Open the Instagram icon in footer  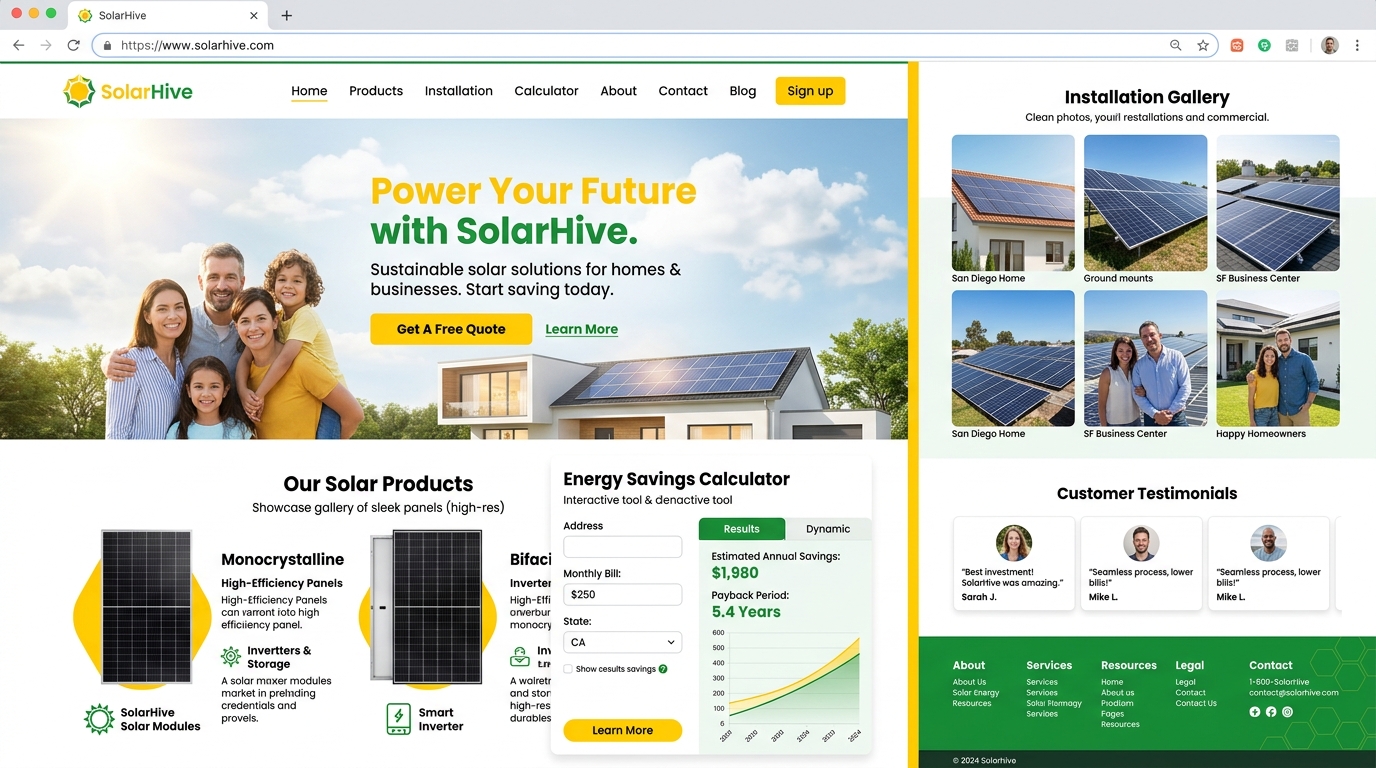tap(1287, 712)
